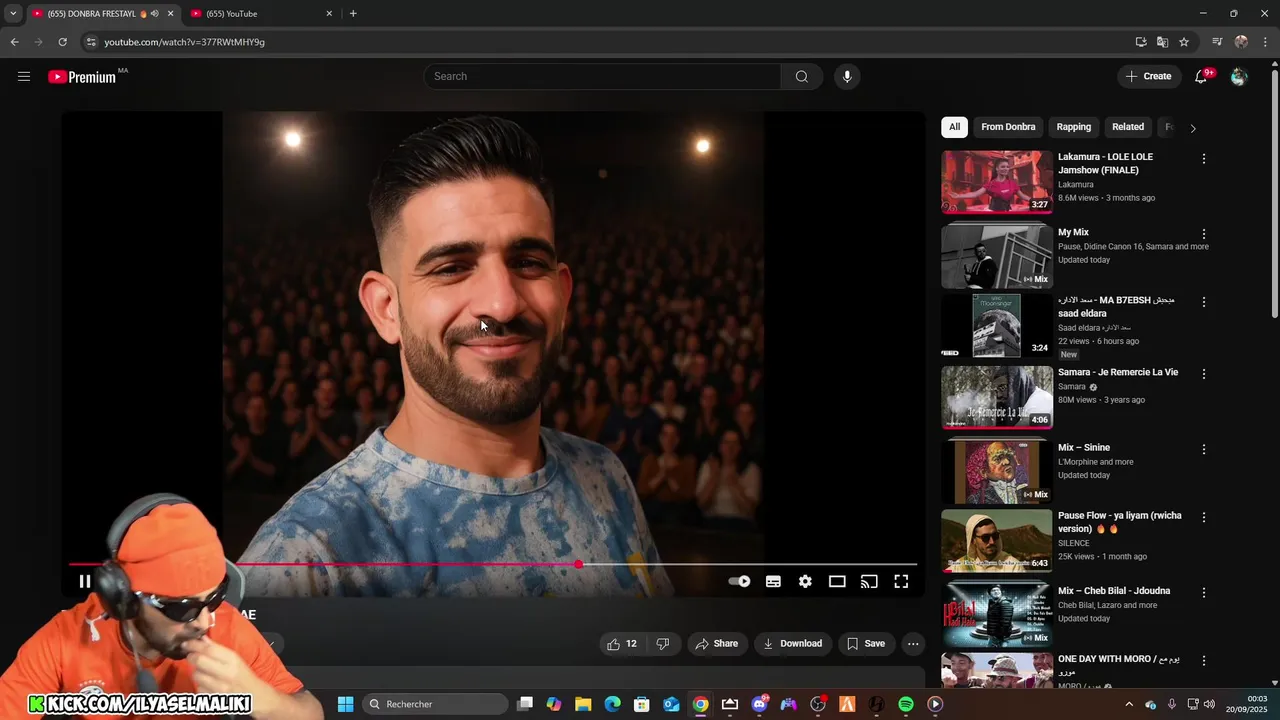Open the YouTube hamburger guide menu
The image size is (1280, 720).
pos(24,77)
